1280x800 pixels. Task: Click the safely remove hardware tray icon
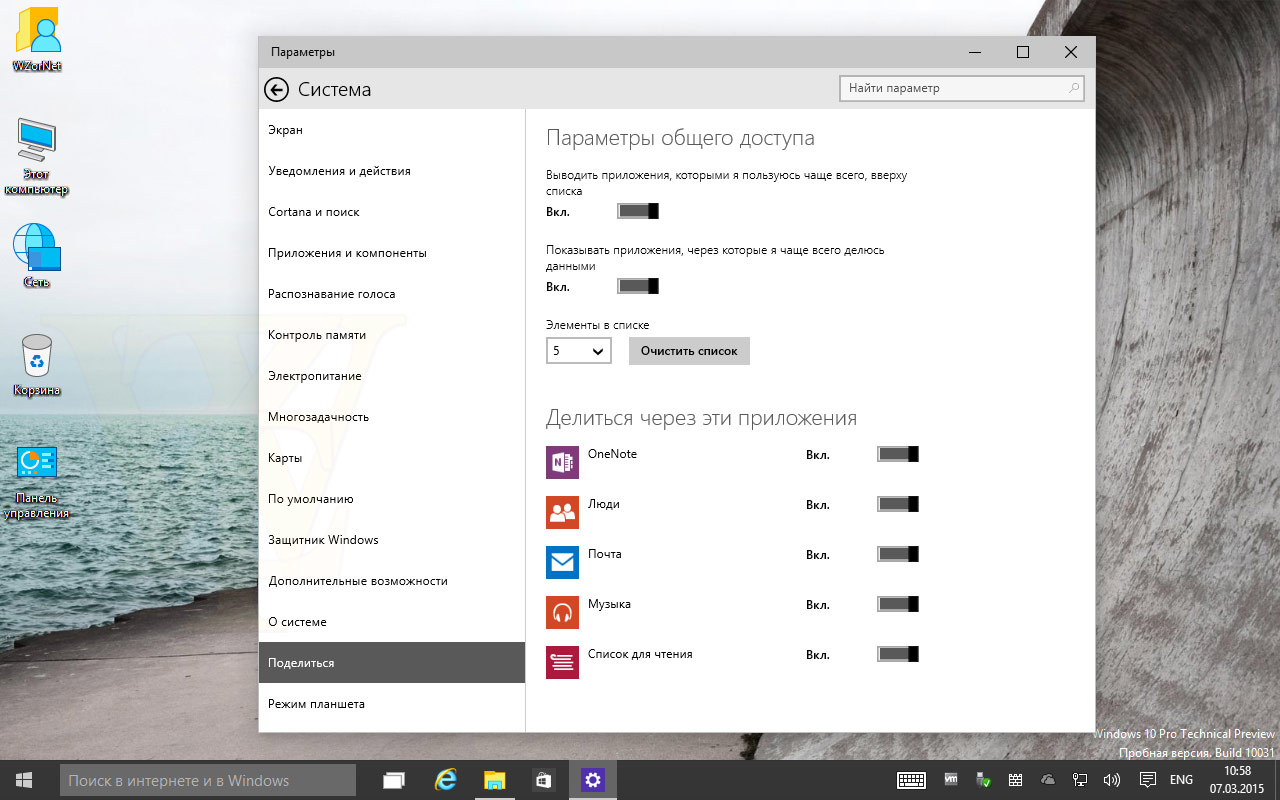click(983, 780)
